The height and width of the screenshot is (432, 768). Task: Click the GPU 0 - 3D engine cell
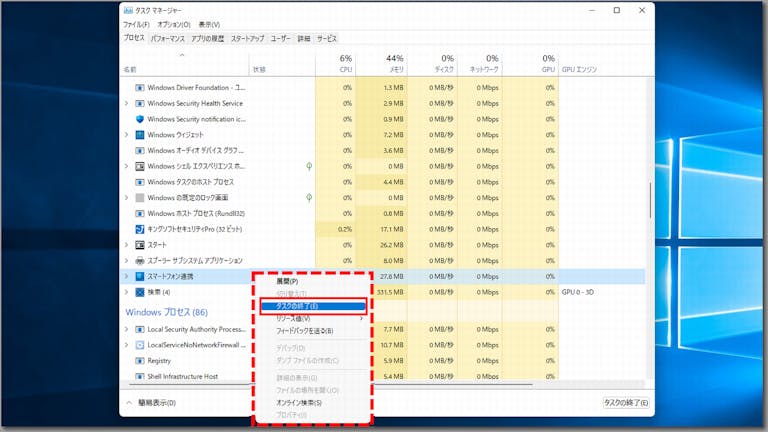click(x=577, y=292)
